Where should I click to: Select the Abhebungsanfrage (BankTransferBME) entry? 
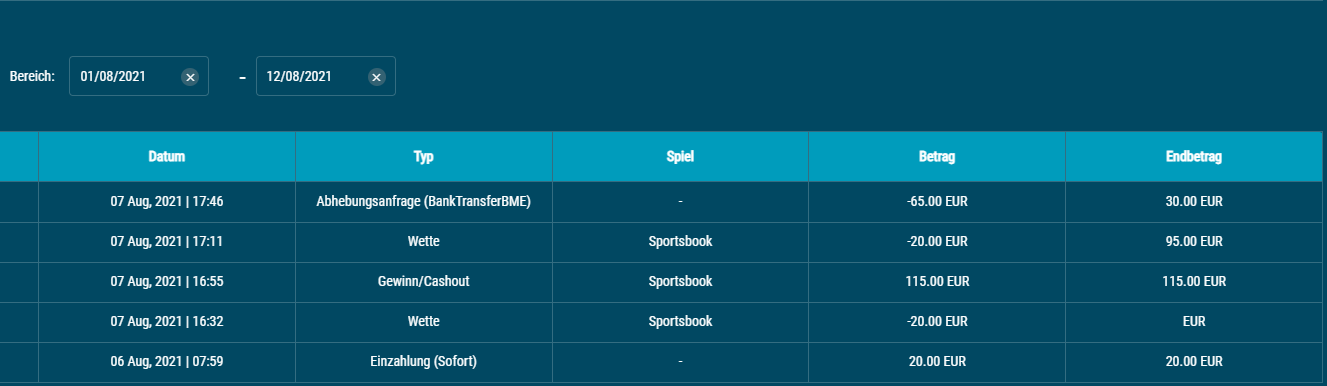coord(424,202)
